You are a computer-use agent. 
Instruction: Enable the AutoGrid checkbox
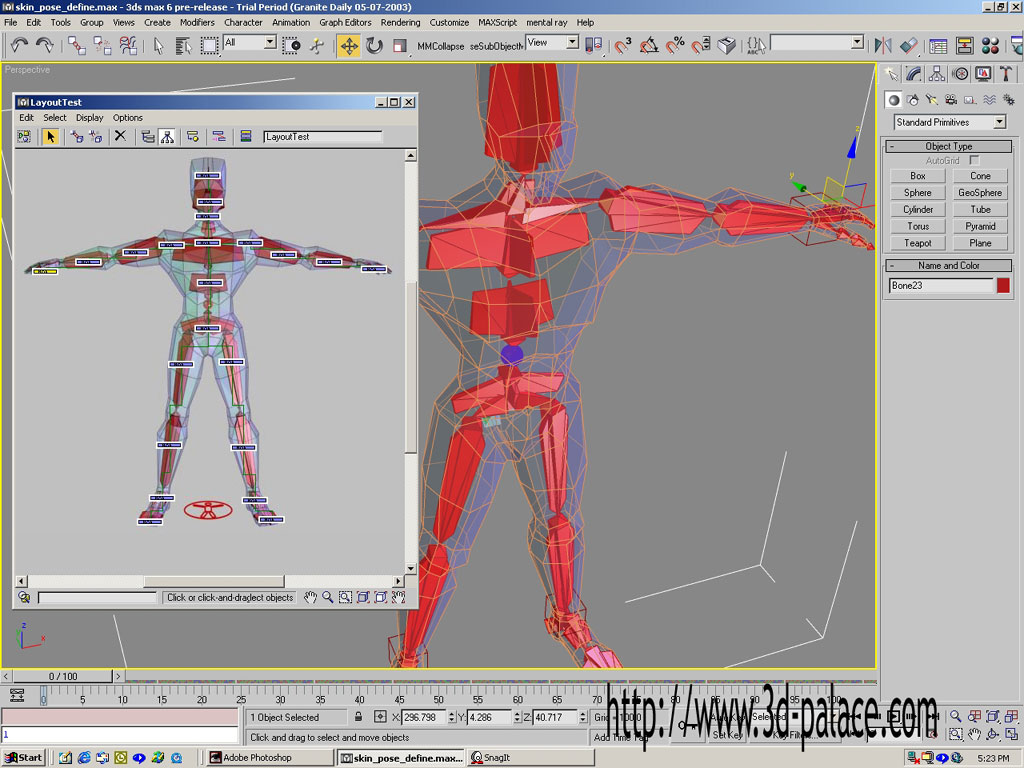coord(974,160)
